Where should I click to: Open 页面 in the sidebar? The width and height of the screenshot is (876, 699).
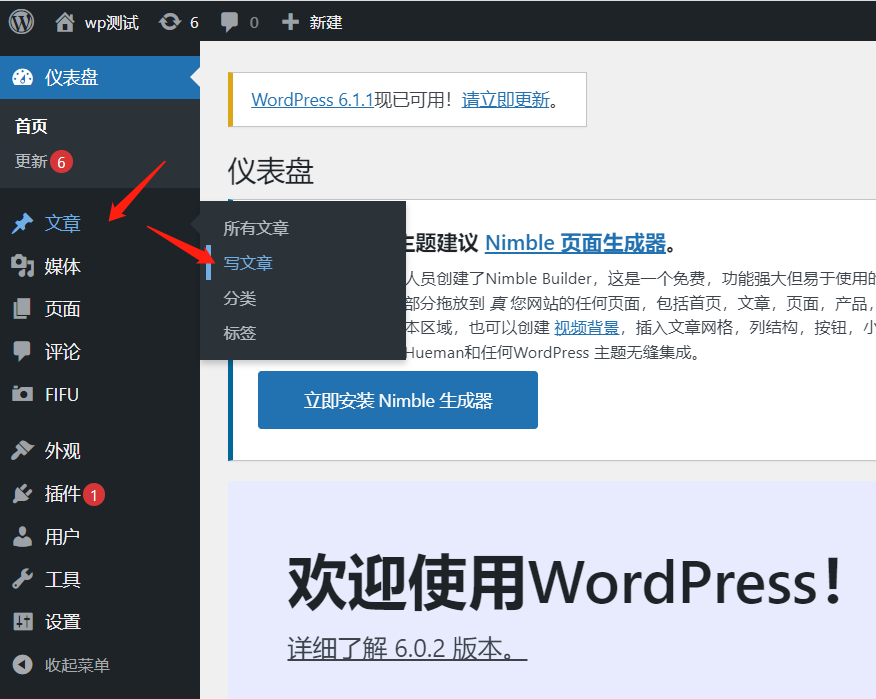click(63, 309)
